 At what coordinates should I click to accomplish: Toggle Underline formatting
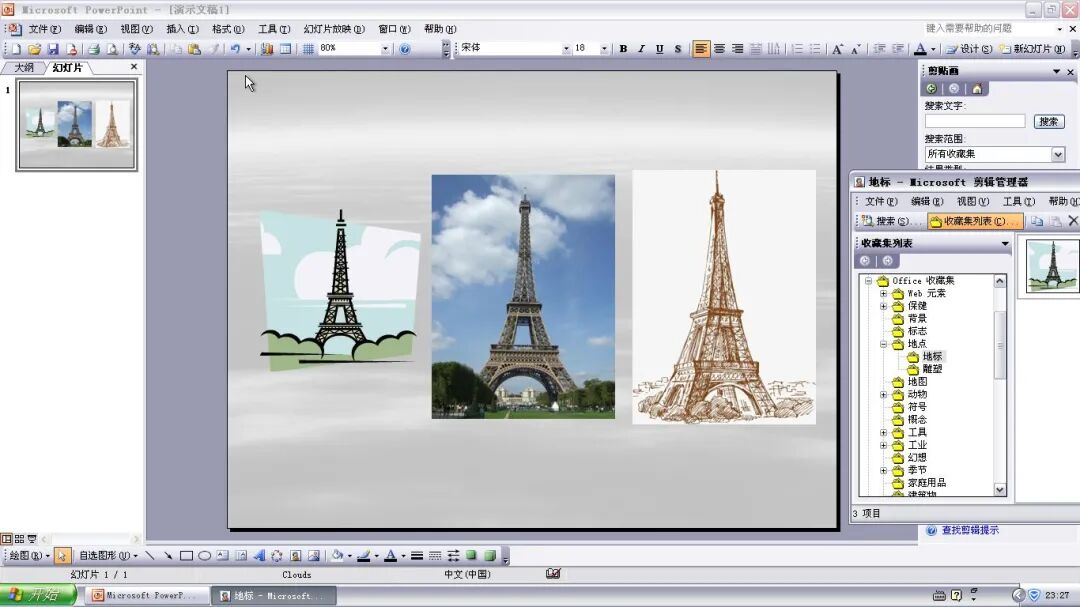point(660,49)
